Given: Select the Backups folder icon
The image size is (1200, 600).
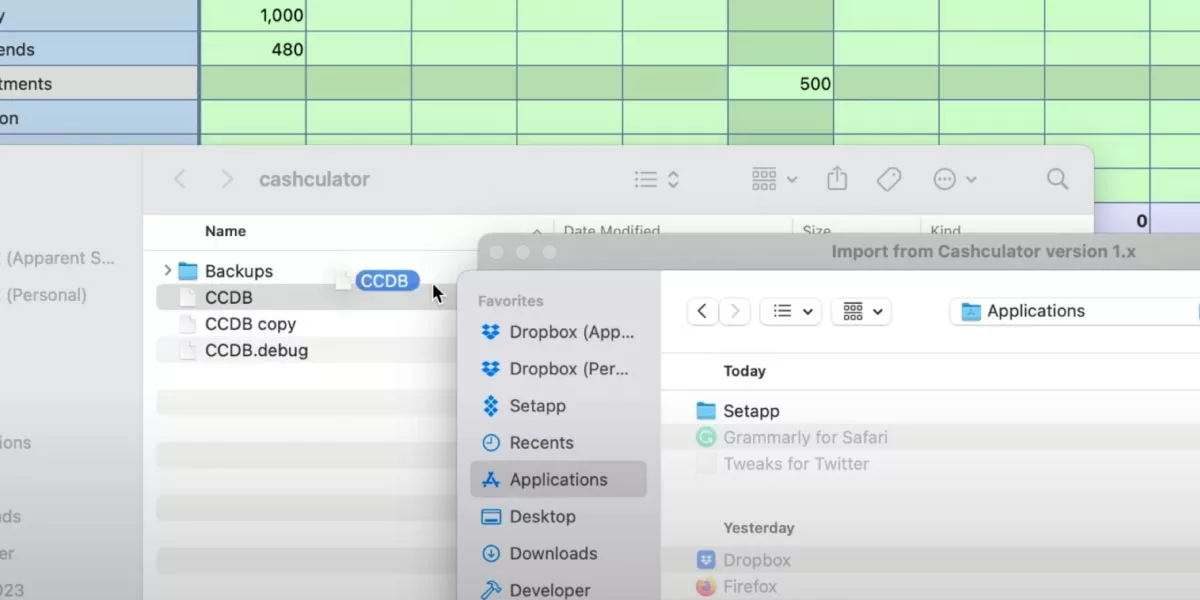Looking at the screenshot, I should point(188,271).
